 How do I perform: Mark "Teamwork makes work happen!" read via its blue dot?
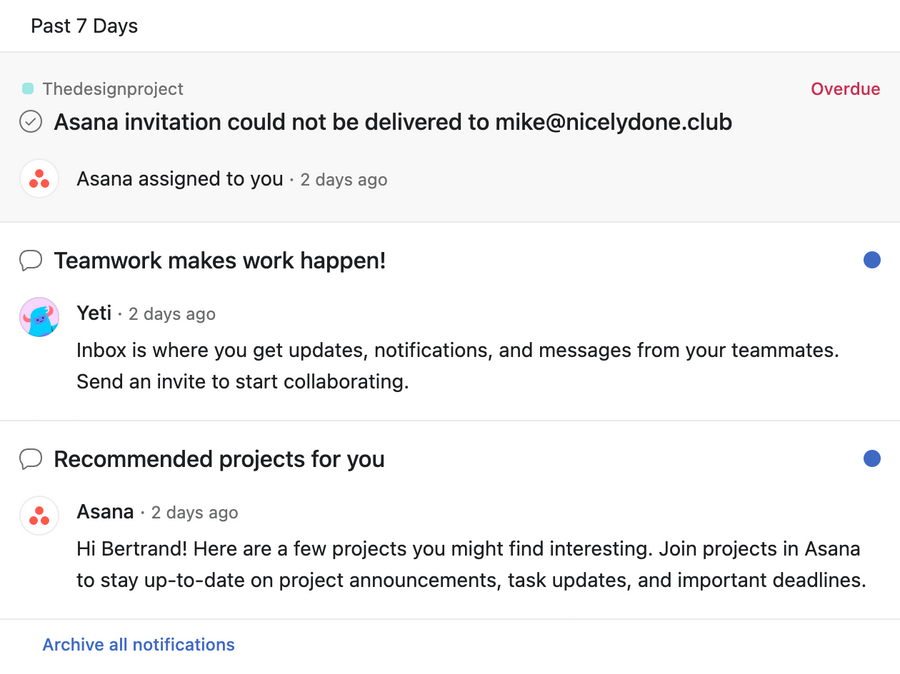(x=871, y=259)
